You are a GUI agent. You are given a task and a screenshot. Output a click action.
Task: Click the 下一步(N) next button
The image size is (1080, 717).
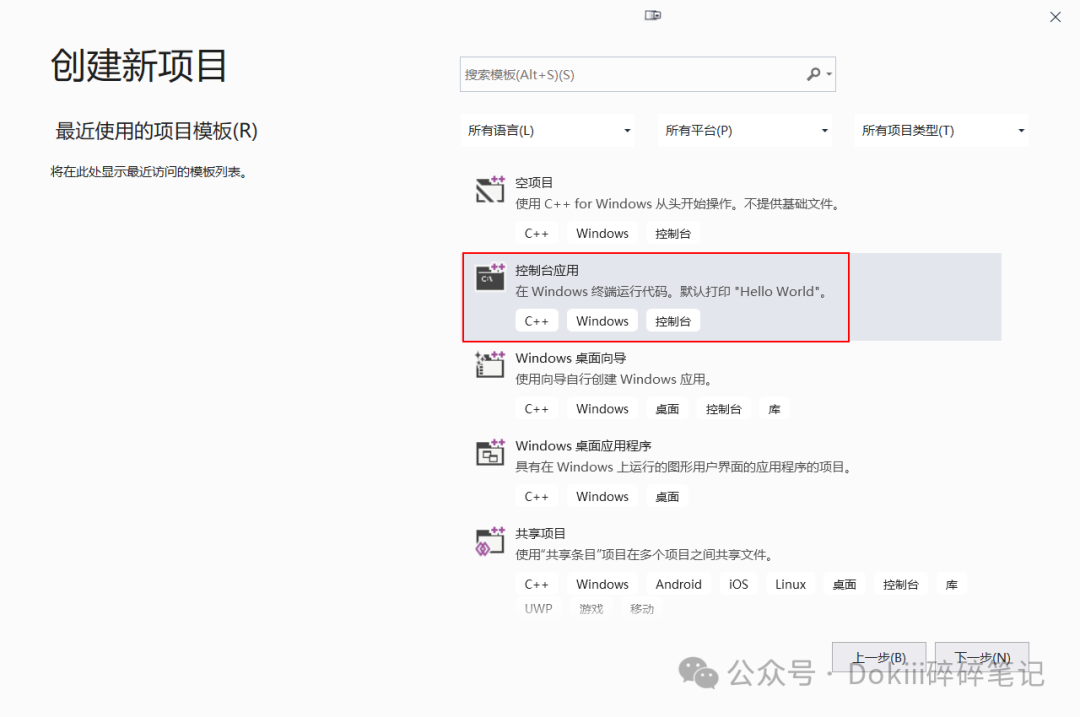pyautogui.click(x=981, y=657)
